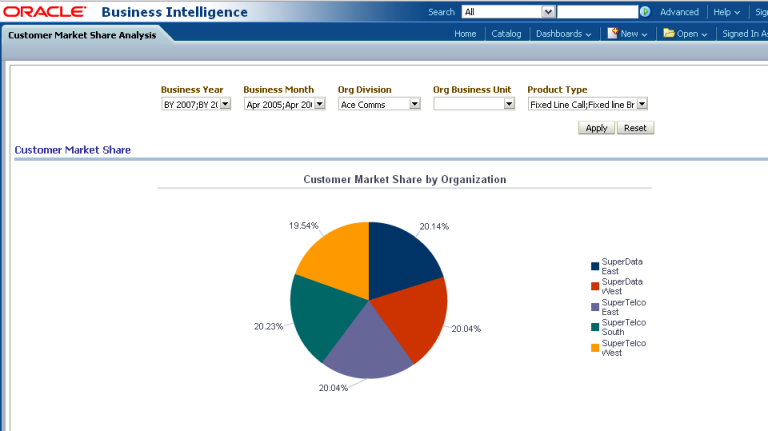
Task: Click the Open folder icon
Action: [x=669, y=33]
